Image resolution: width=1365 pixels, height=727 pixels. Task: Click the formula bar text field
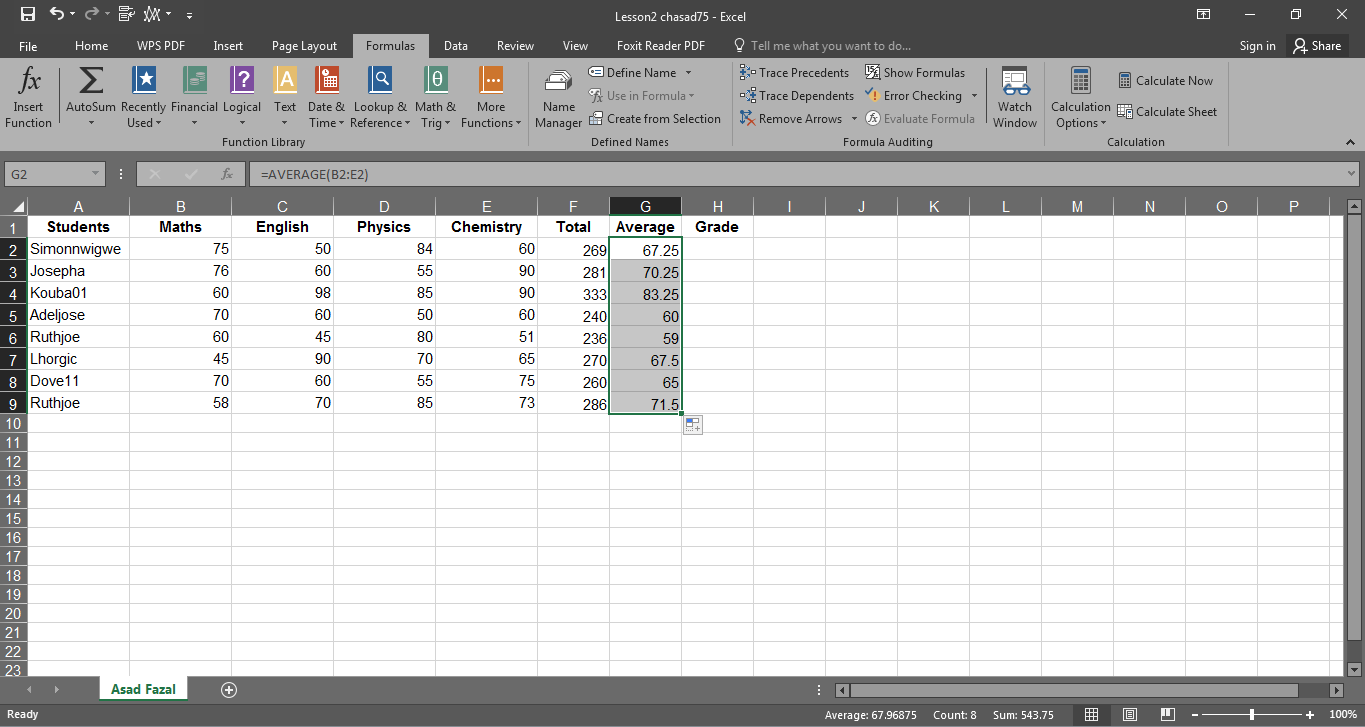point(796,174)
